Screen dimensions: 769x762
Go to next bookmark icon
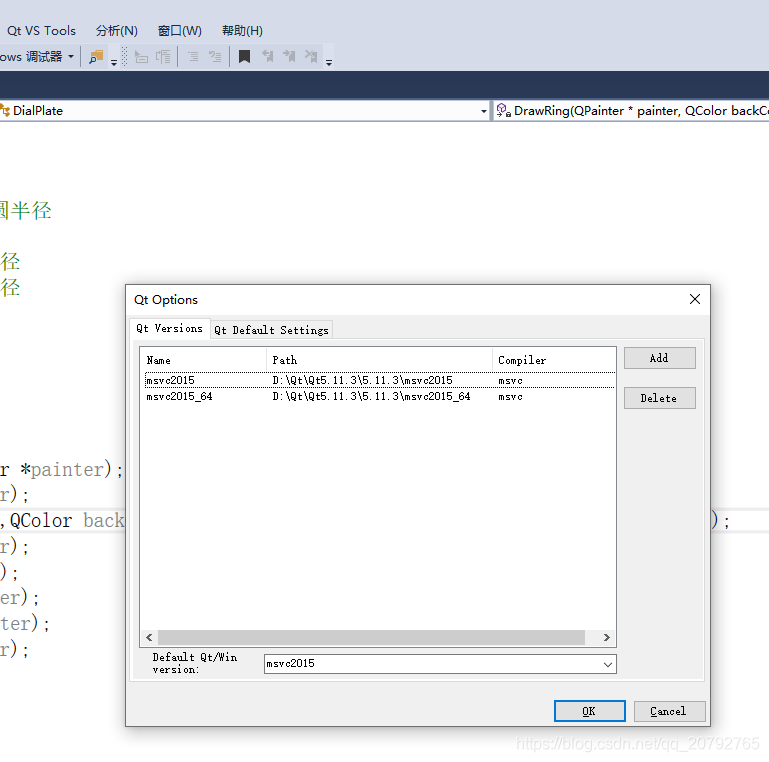pos(289,57)
